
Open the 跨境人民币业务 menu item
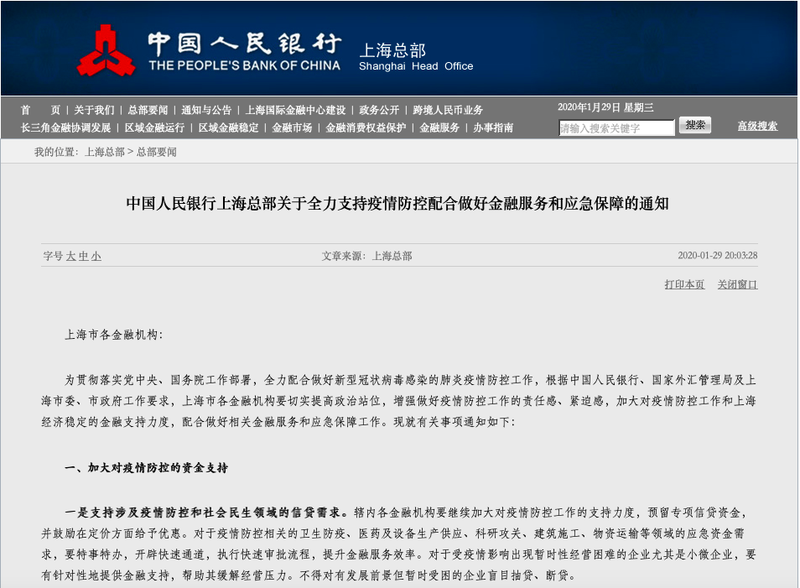pos(447,110)
